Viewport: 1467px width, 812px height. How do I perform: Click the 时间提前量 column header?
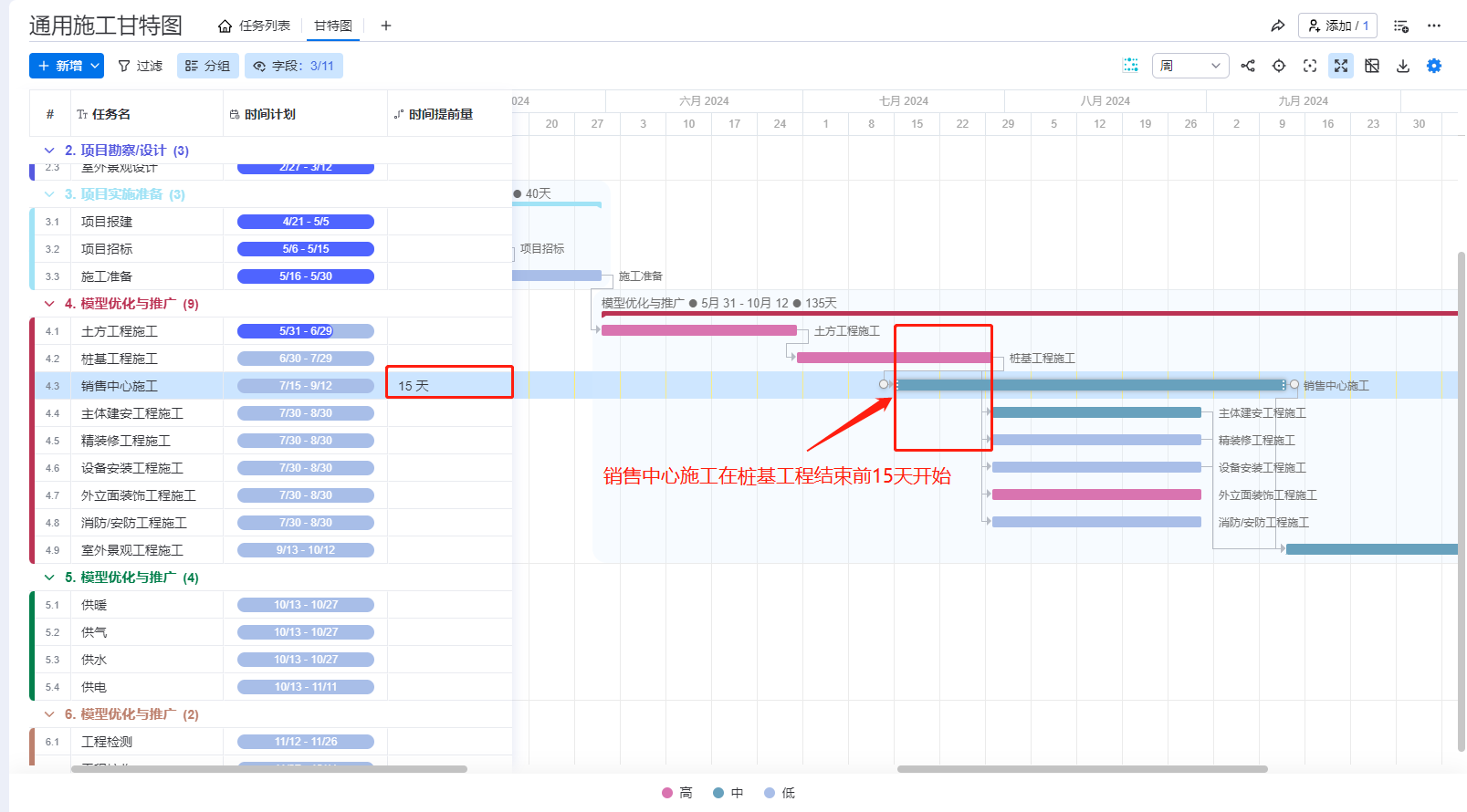click(x=449, y=114)
